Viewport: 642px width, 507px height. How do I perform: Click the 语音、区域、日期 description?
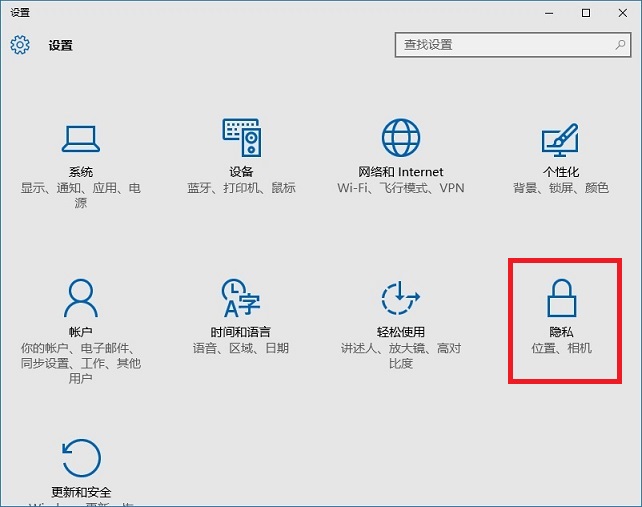[241, 348]
